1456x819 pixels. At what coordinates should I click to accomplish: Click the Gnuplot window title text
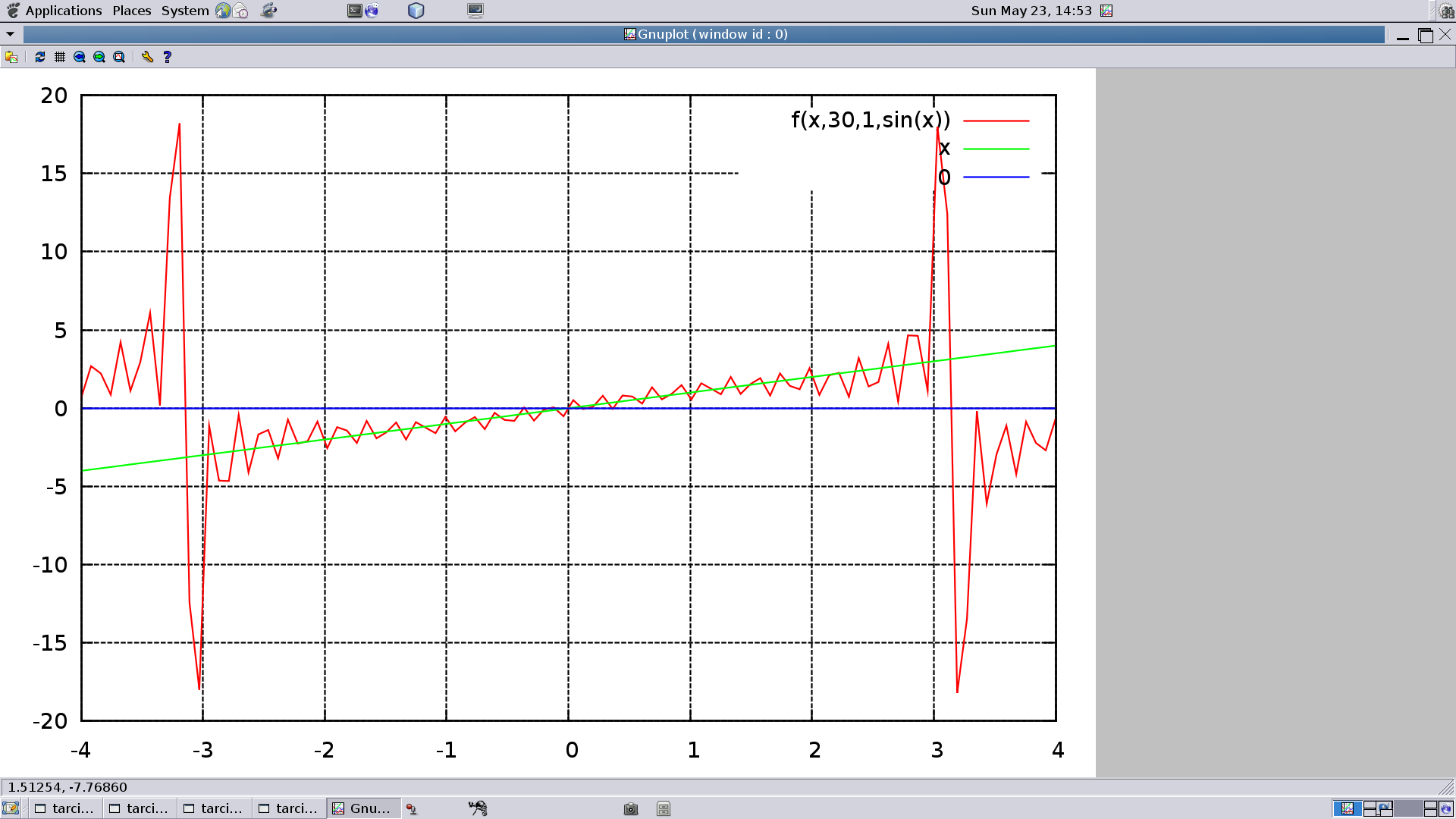coord(713,34)
